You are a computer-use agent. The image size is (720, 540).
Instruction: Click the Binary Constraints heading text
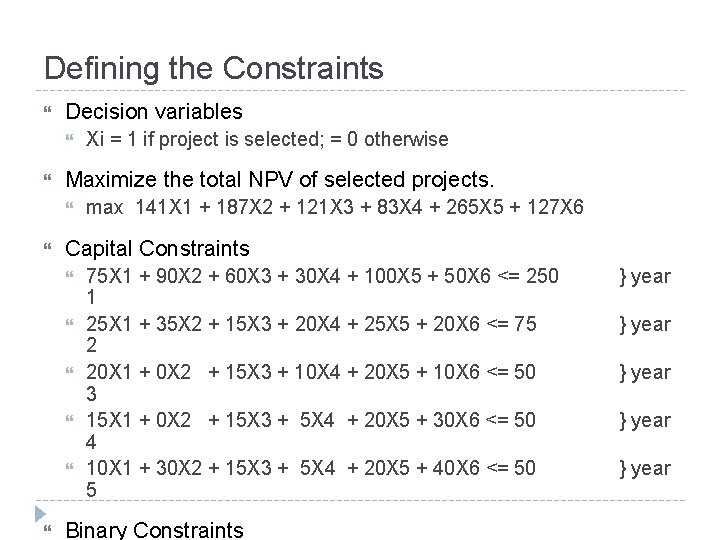pyautogui.click(x=154, y=529)
